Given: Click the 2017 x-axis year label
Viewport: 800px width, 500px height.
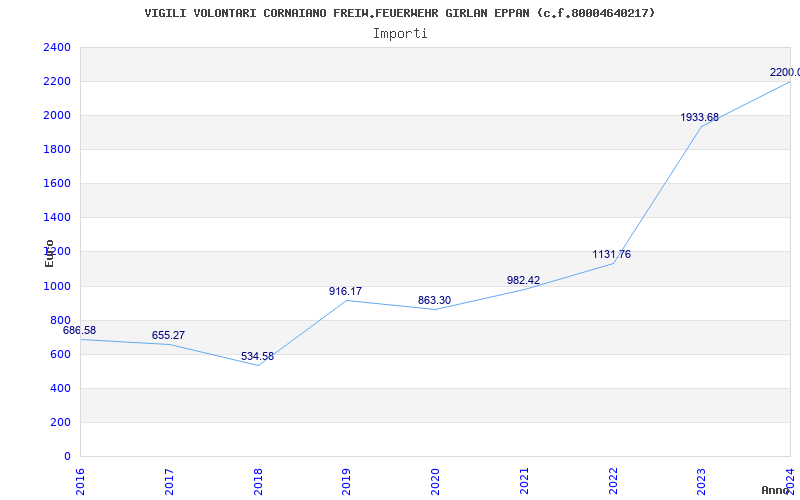Looking at the screenshot, I should (x=169, y=481).
